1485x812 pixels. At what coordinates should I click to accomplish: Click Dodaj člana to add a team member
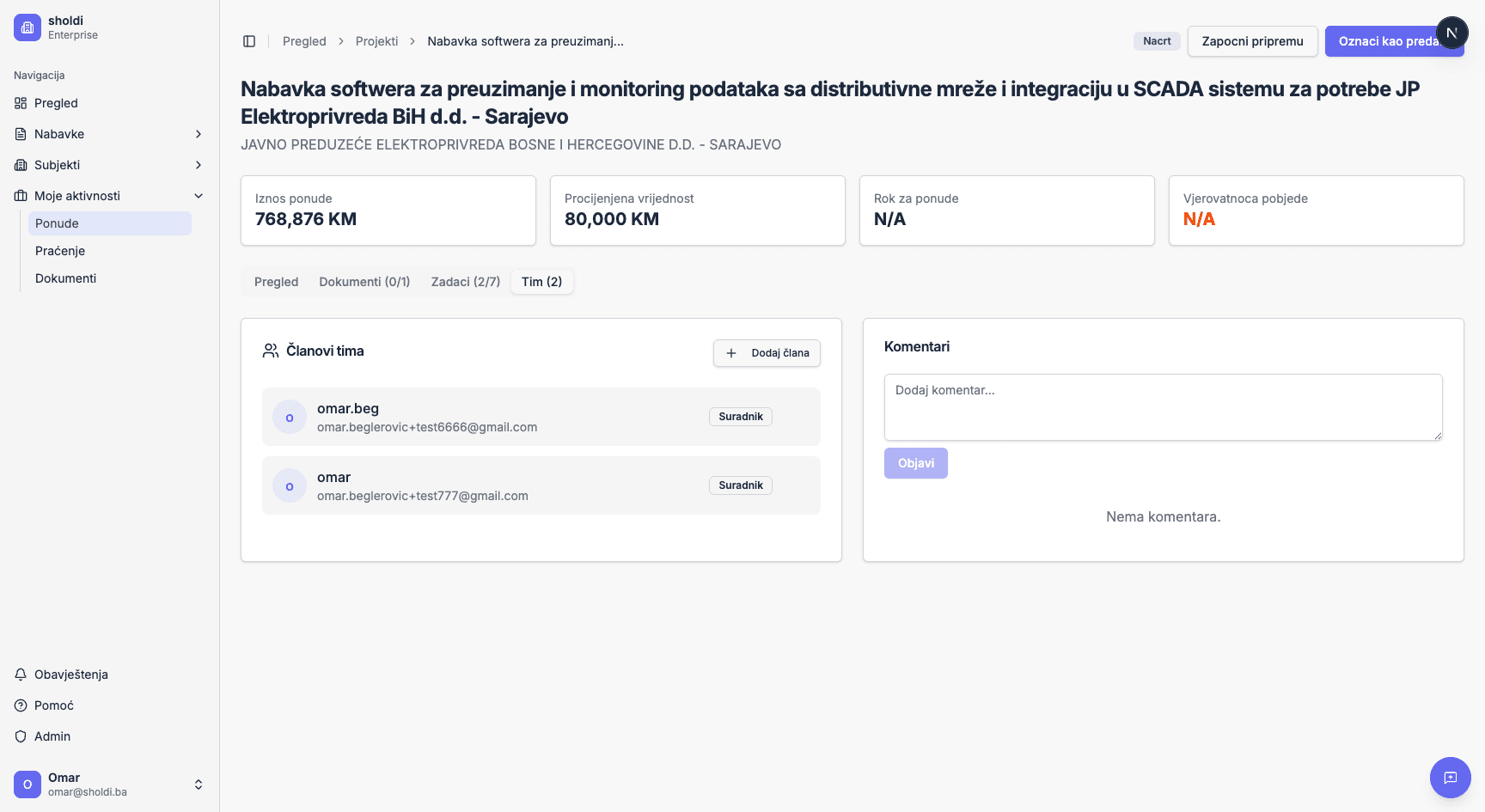click(x=766, y=353)
